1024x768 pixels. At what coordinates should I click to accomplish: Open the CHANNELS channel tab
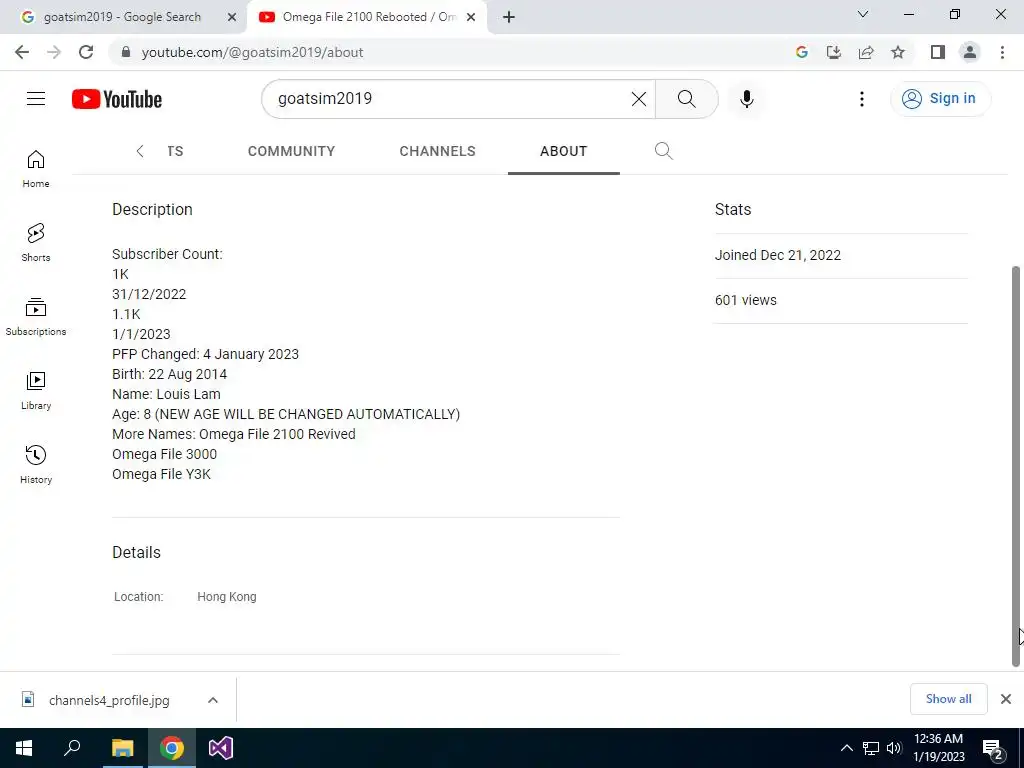click(438, 151)
